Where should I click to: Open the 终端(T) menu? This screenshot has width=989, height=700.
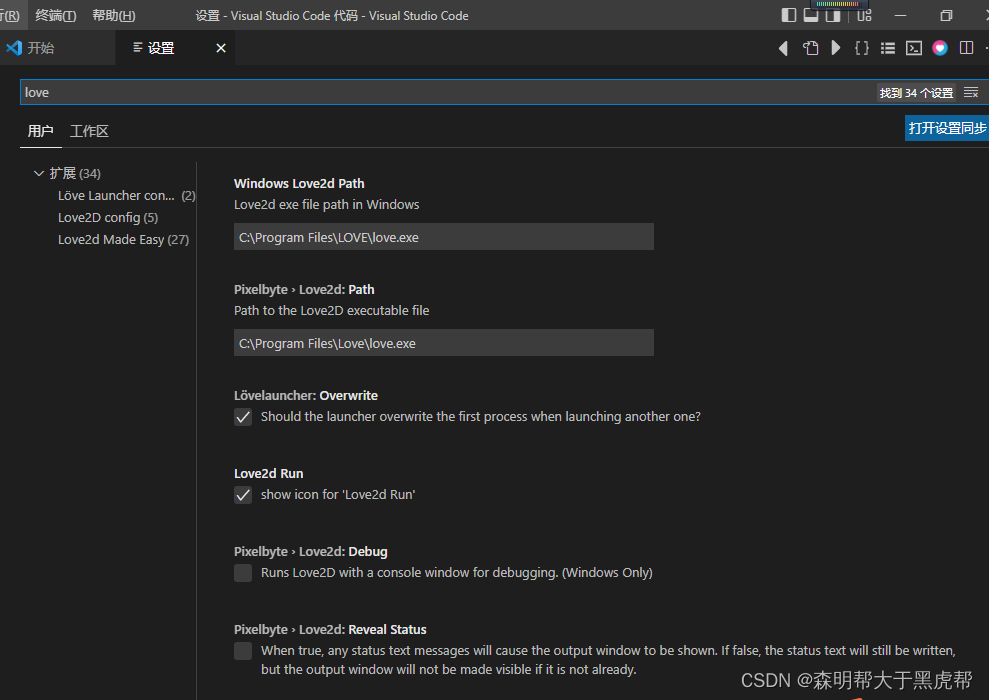click(56, 16)
